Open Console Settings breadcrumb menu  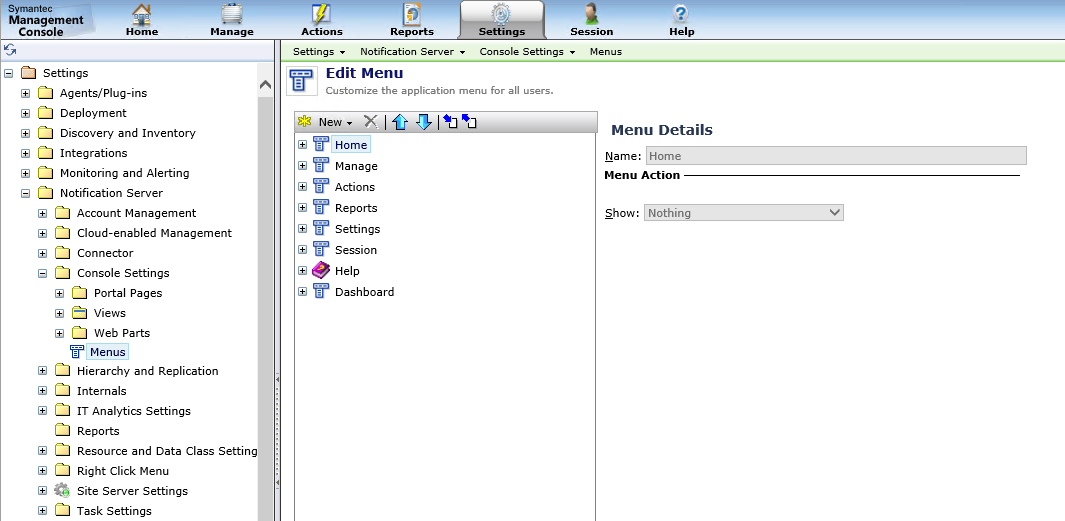click(527, 51)
